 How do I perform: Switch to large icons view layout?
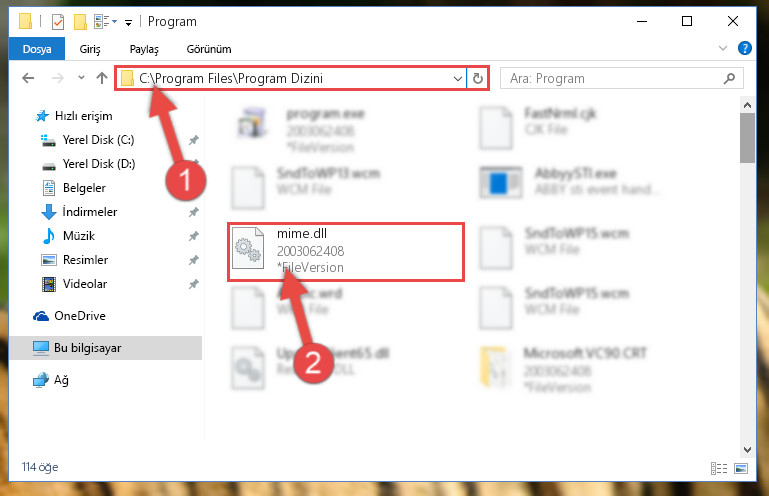click(741, 469)
